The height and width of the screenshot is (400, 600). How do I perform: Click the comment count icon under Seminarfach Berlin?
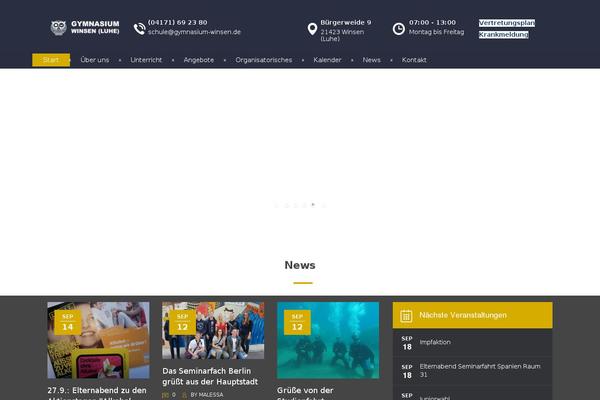point(165,395)
